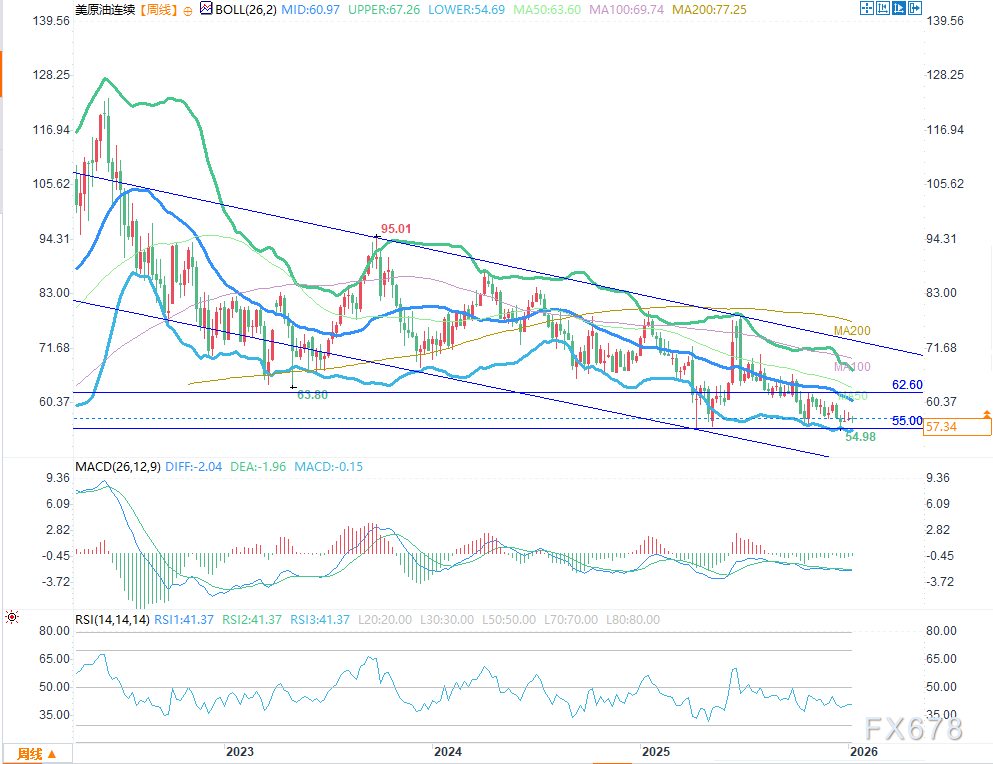Click the orange price alert marker above 57.34

point(987,414)
